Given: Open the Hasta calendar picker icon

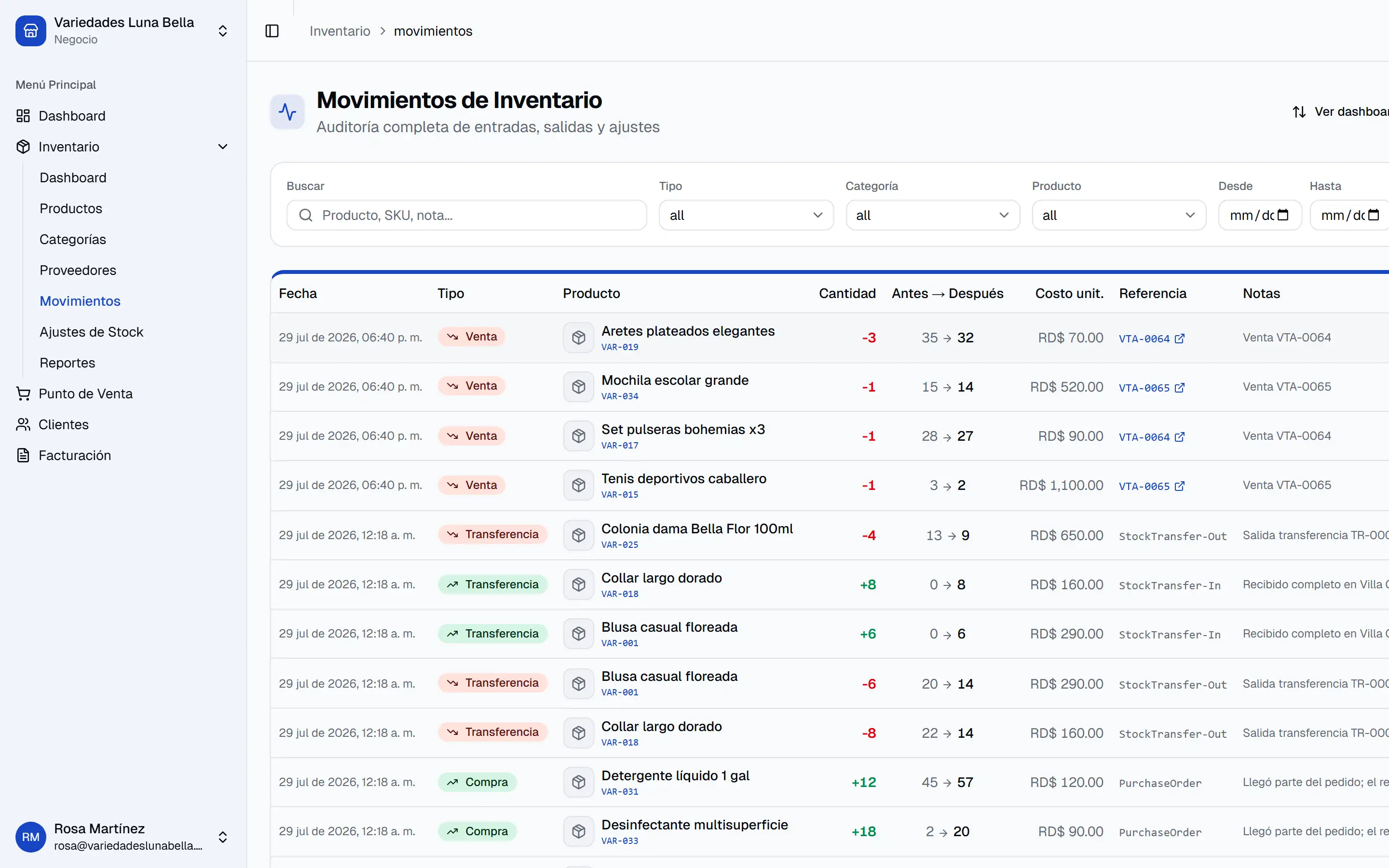Looking at the screenshot, I should [x=1374, y=215].
